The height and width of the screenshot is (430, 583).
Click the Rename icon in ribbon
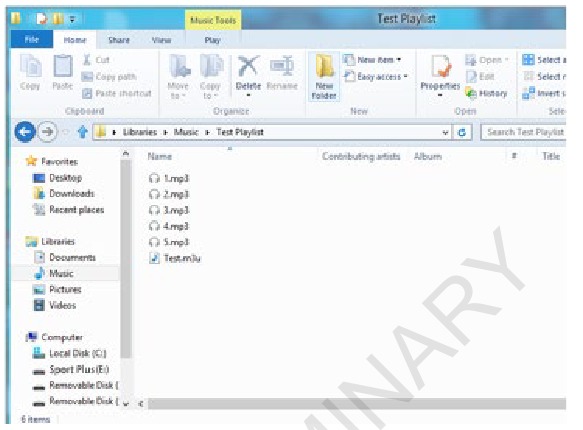[x=282, y=66]
